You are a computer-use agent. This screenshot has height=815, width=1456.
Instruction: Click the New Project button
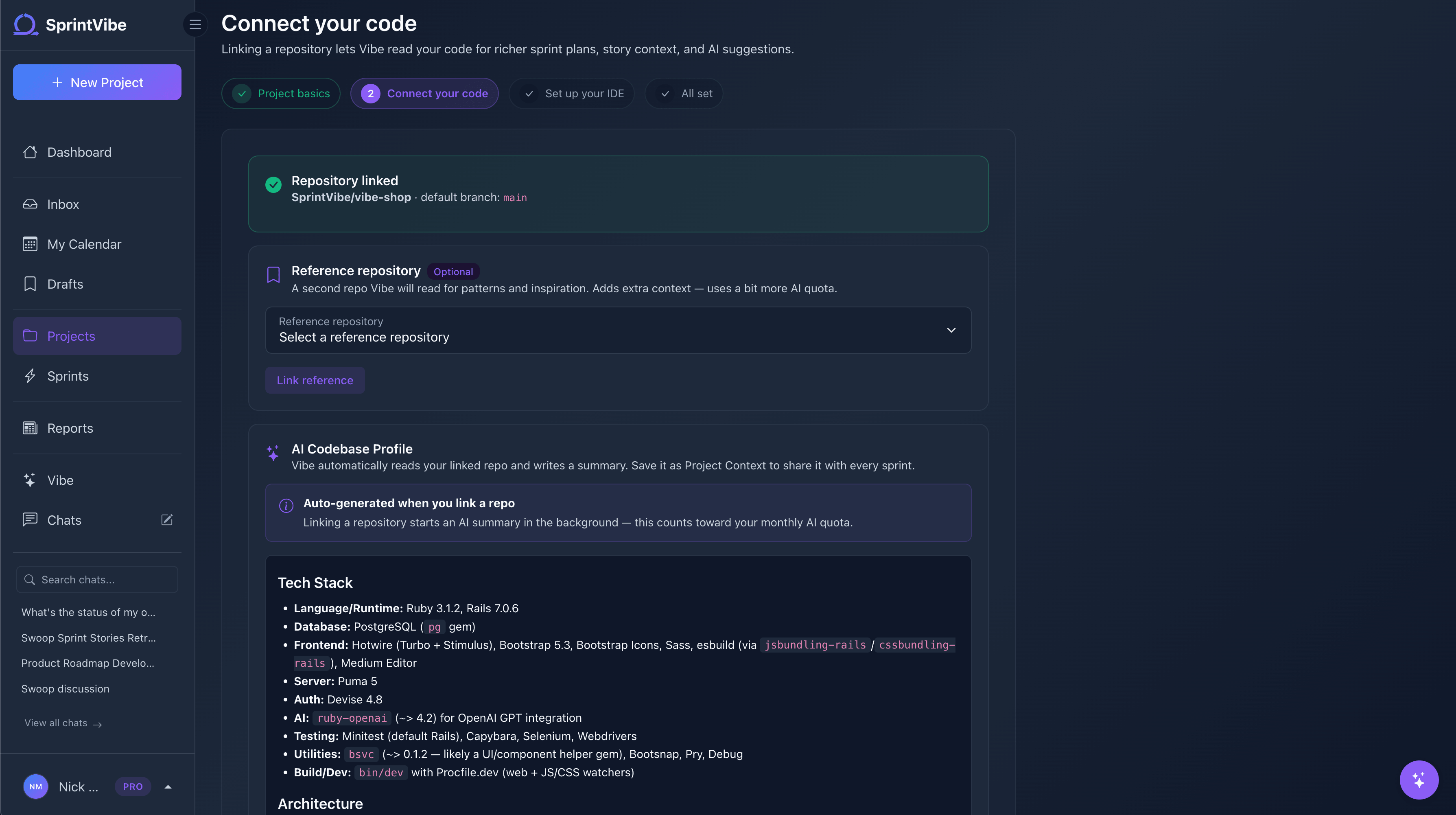coord(97,83)
